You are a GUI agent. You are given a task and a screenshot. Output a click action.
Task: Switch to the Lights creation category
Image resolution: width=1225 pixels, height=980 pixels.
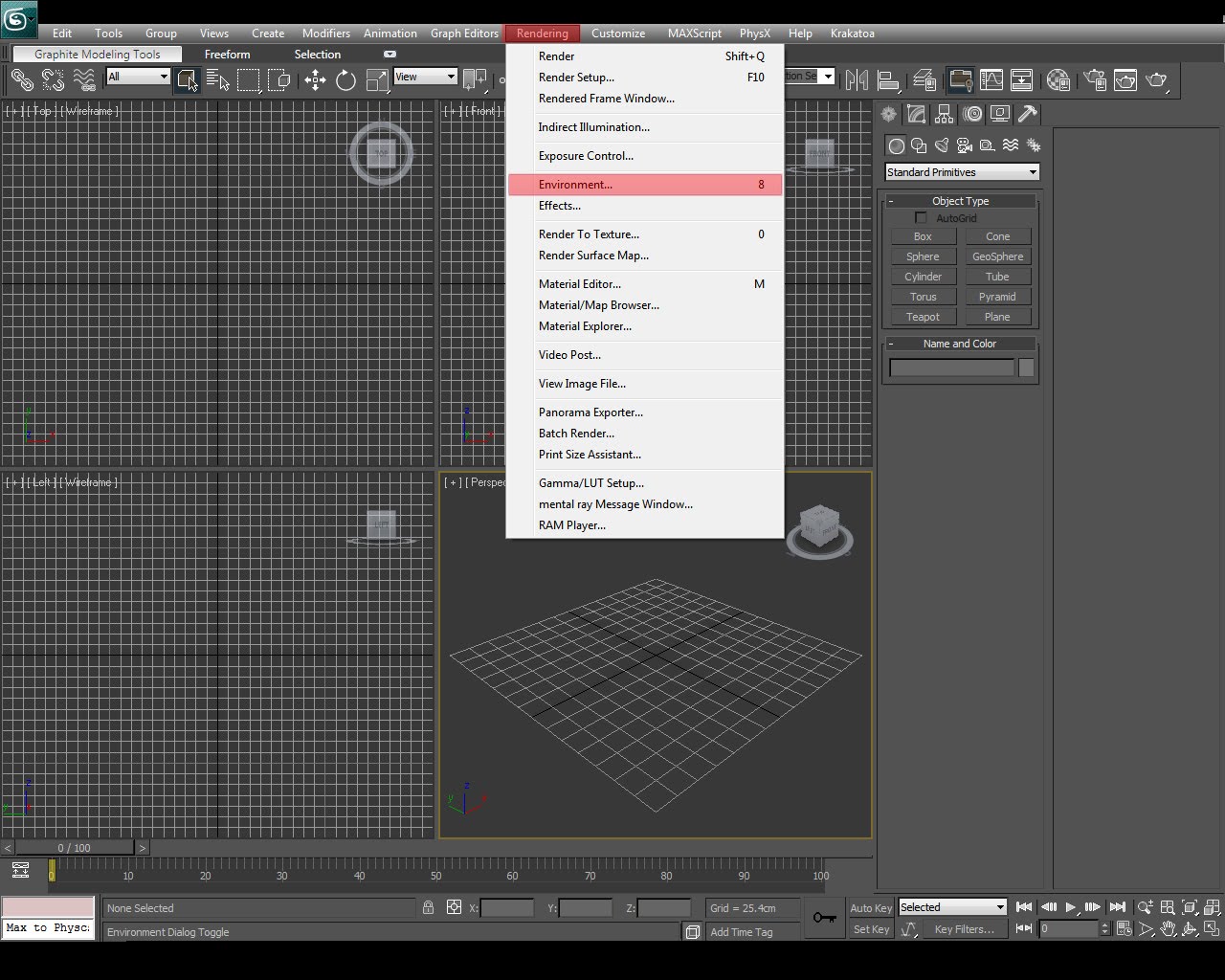click(x=941, y=145)
